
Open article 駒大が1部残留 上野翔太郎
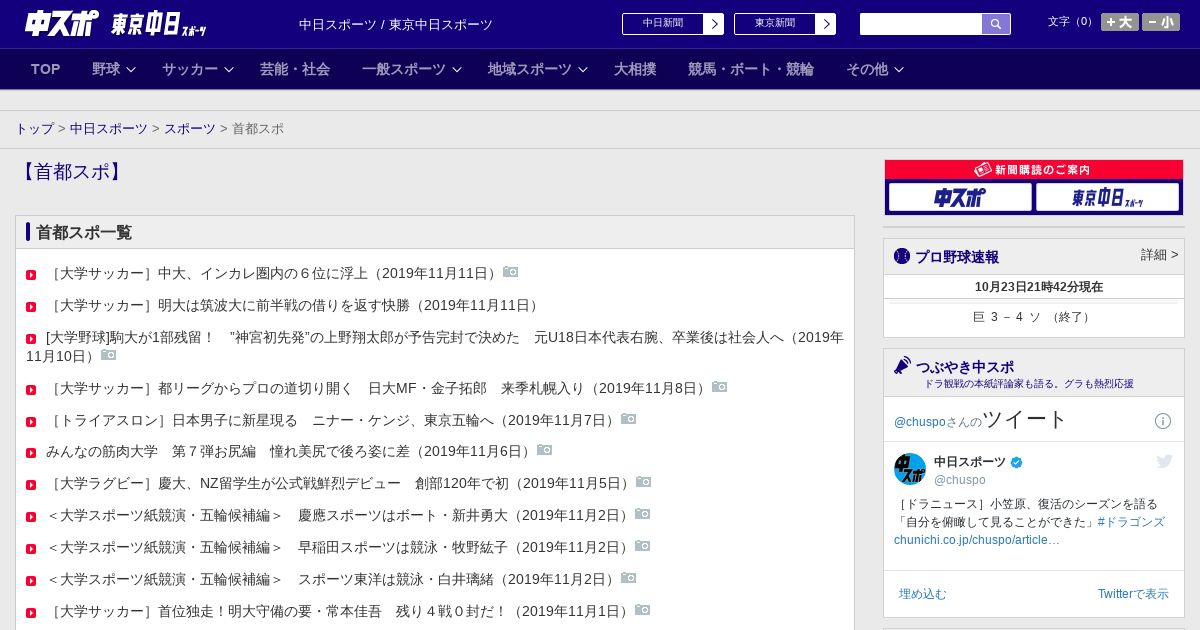click(x=435, y=346)
